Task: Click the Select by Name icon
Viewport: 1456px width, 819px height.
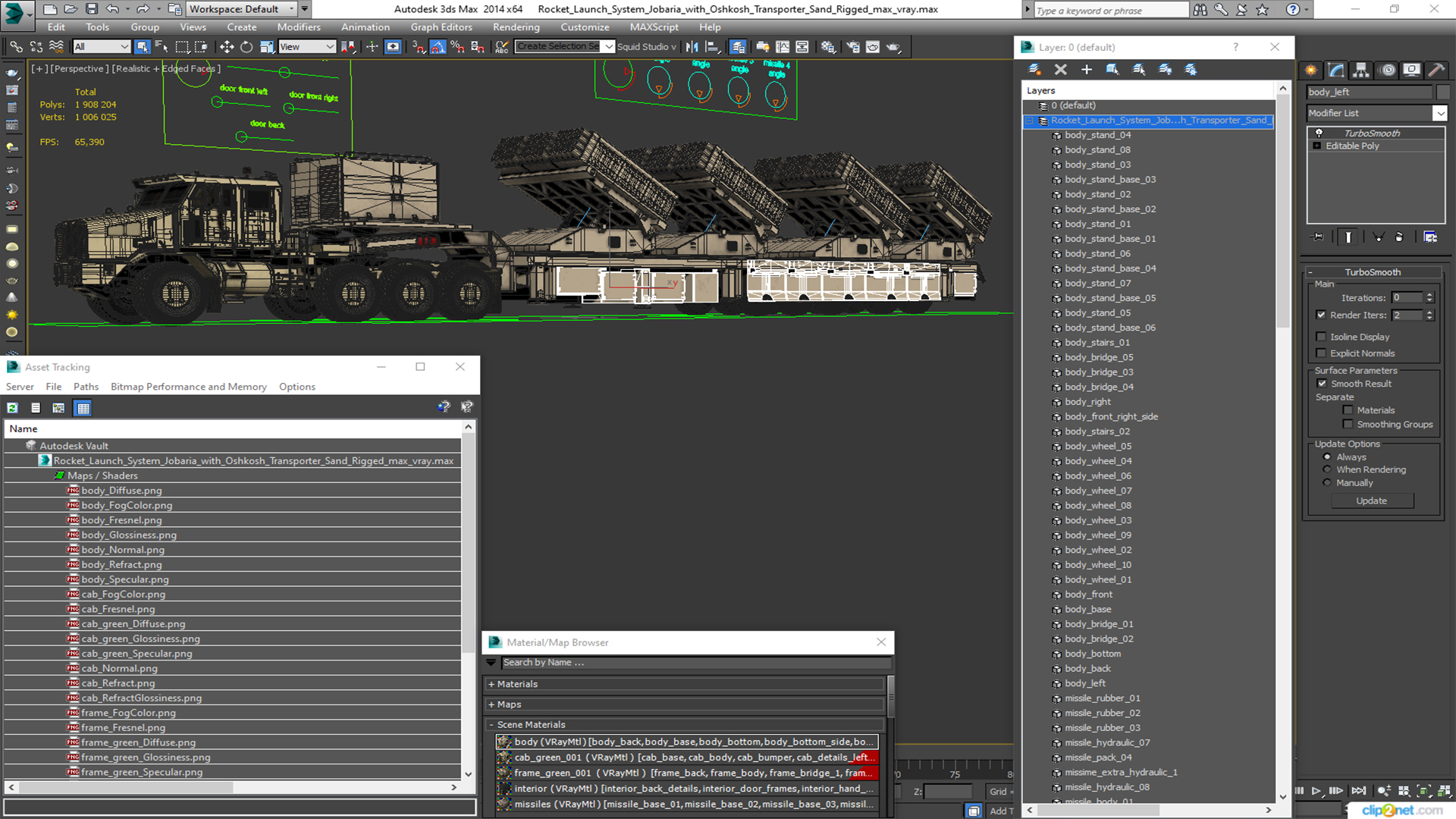Action: 161,47
